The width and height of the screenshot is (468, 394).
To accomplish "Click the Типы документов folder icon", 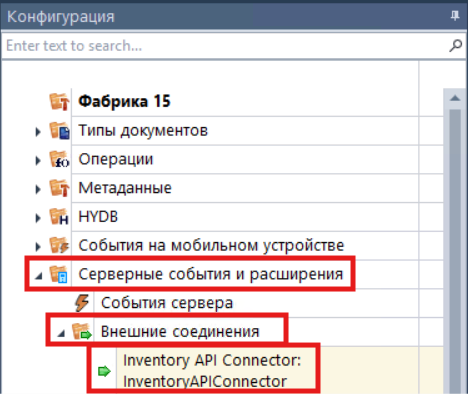I will point(59,130).
